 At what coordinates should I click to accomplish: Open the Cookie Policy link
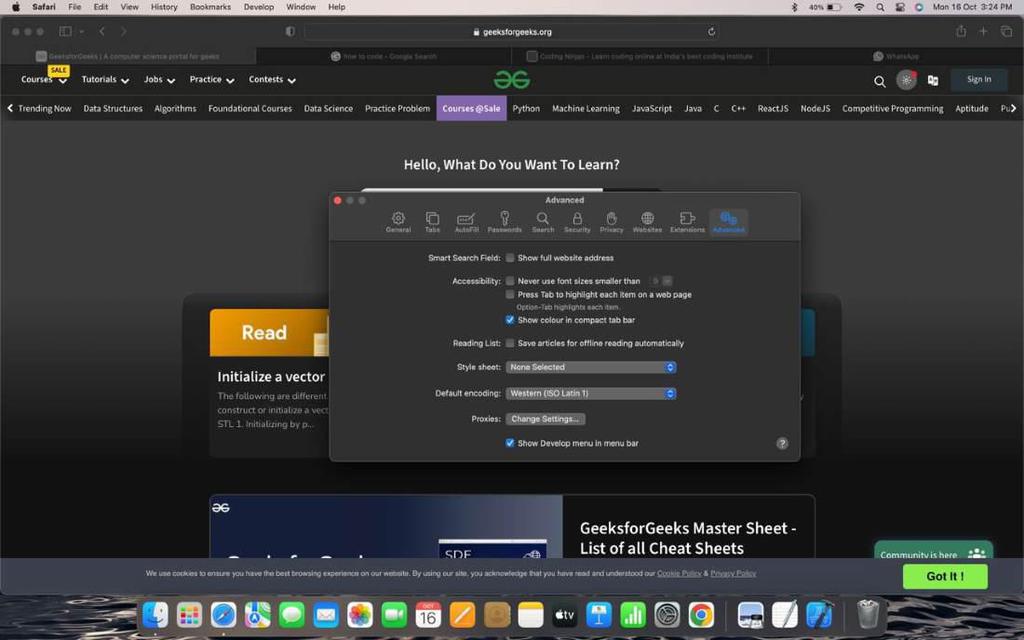click(679, 573)
